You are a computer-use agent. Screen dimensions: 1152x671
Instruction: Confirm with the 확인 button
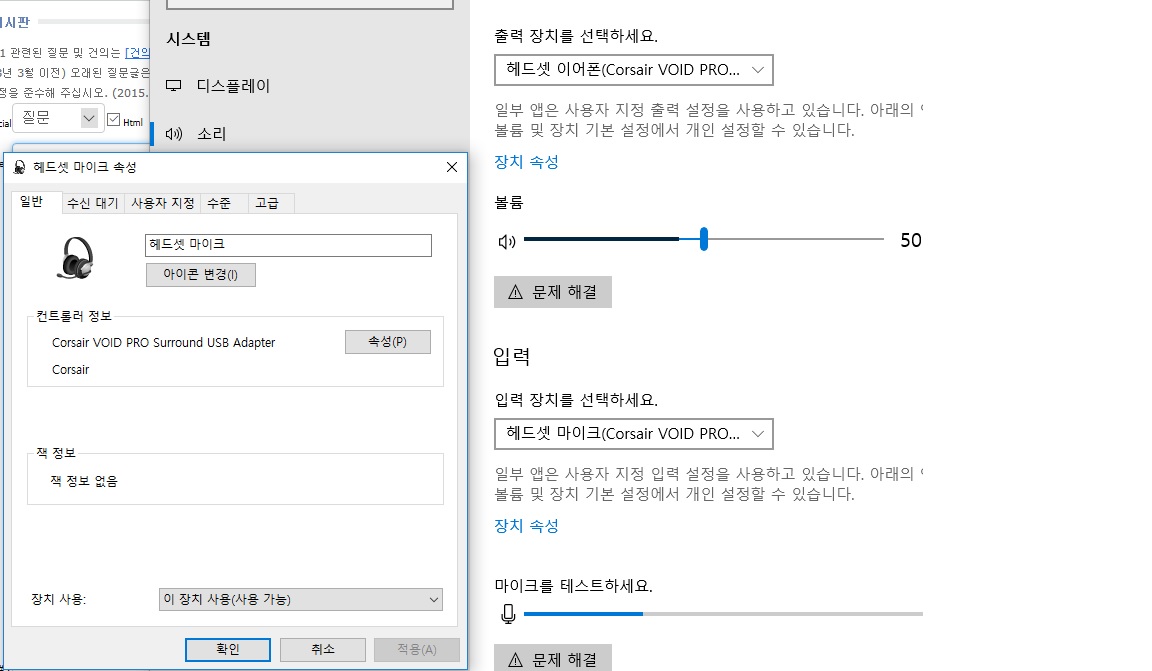(x=228, y=650)
